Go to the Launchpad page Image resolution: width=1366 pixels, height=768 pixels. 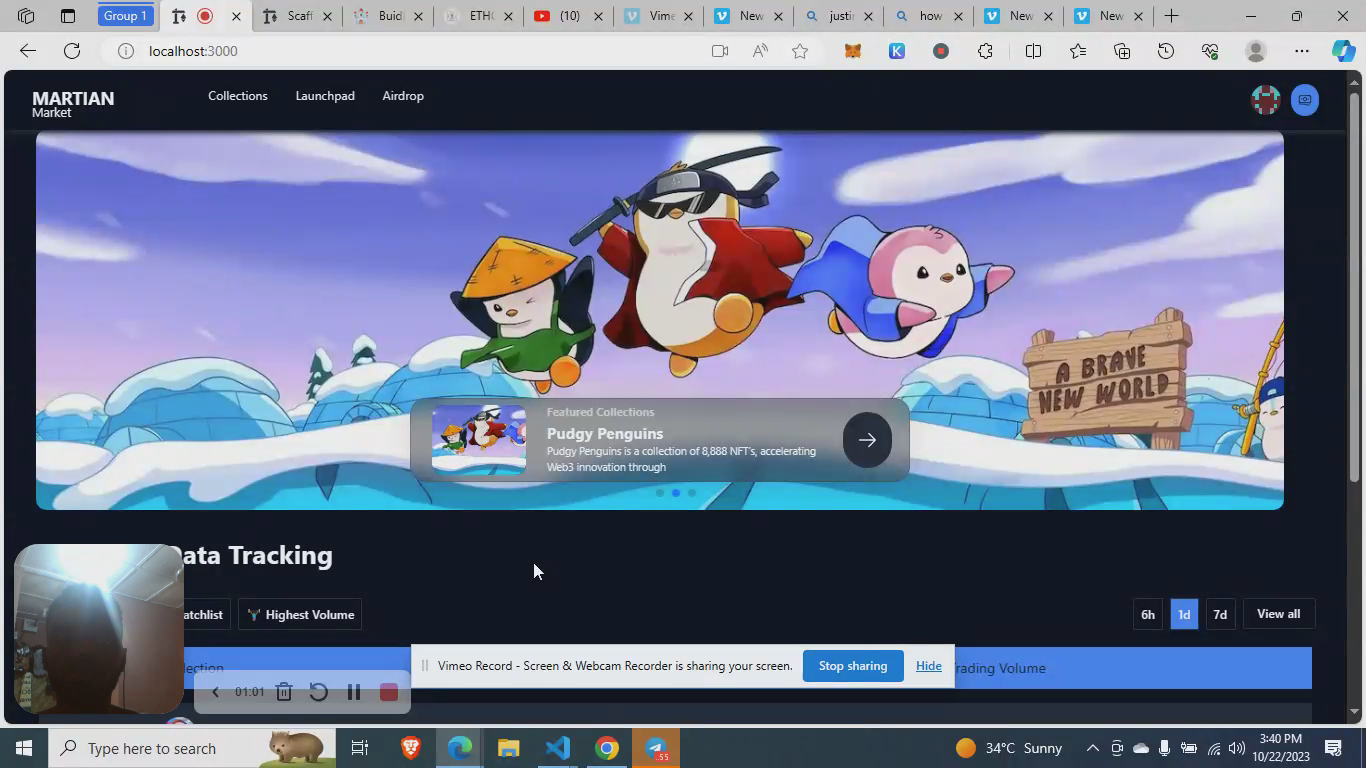(x=324, y=96)
